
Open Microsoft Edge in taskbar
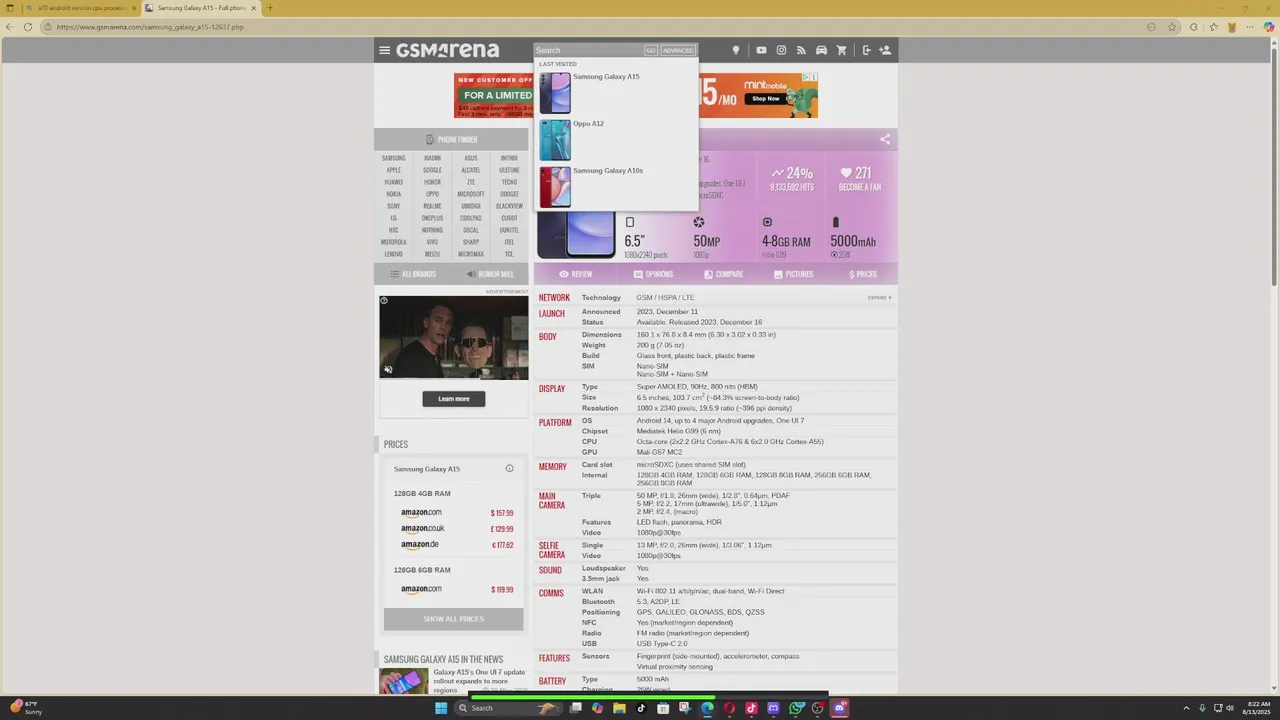pyautogui.click(x=707, y=708)
